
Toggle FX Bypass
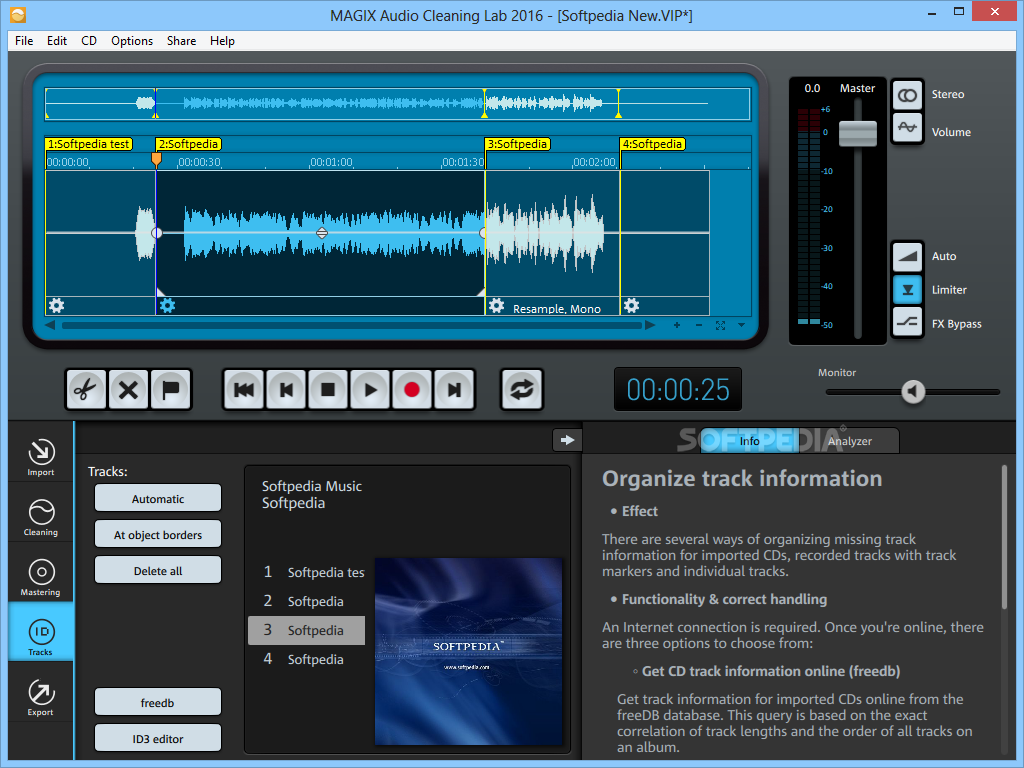coord(908,322)
